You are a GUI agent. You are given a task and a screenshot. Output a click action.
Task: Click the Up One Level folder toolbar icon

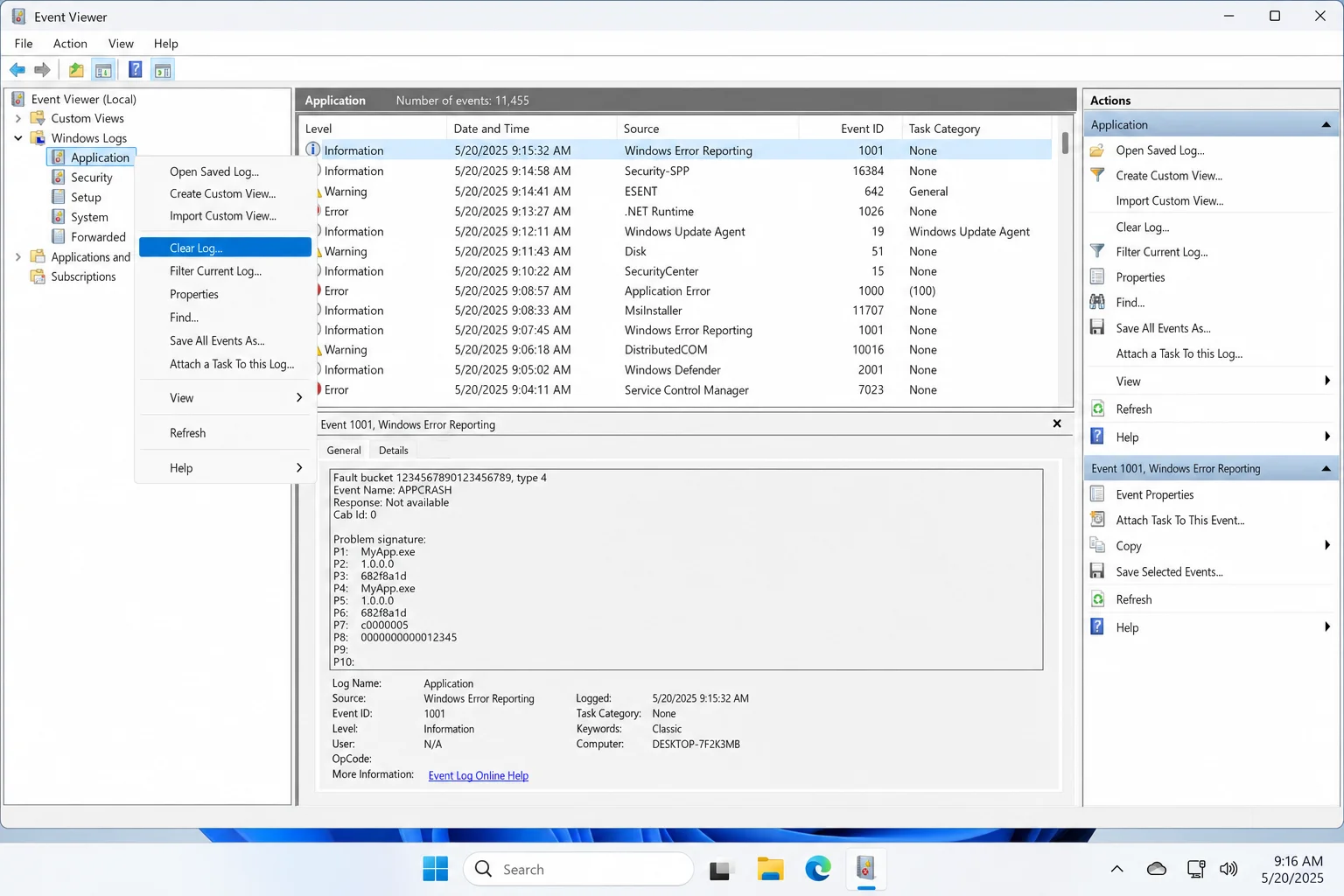point(77,70)
